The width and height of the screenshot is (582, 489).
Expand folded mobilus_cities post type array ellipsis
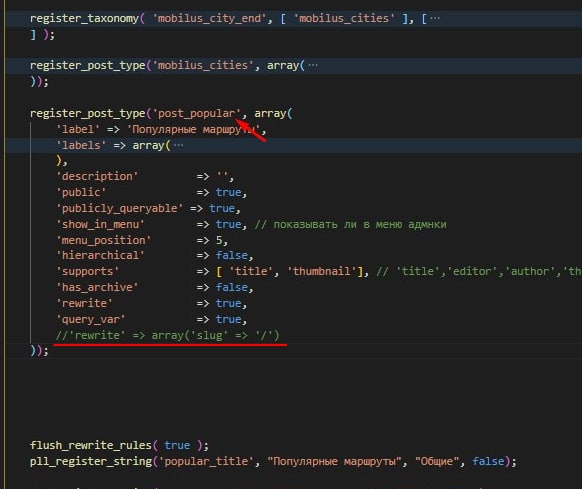click(313, 65)
